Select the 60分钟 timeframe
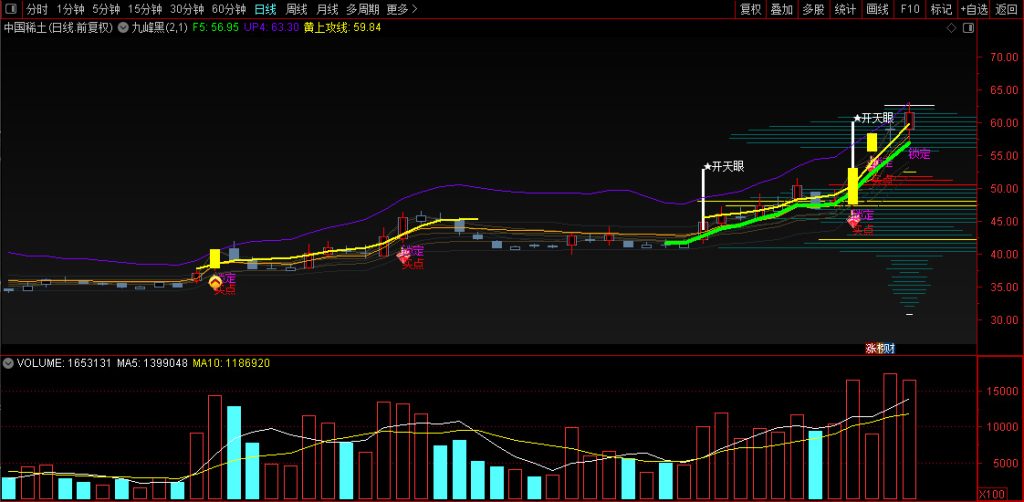Viewport: 1024px width, 502px height. tap(228, 9)
